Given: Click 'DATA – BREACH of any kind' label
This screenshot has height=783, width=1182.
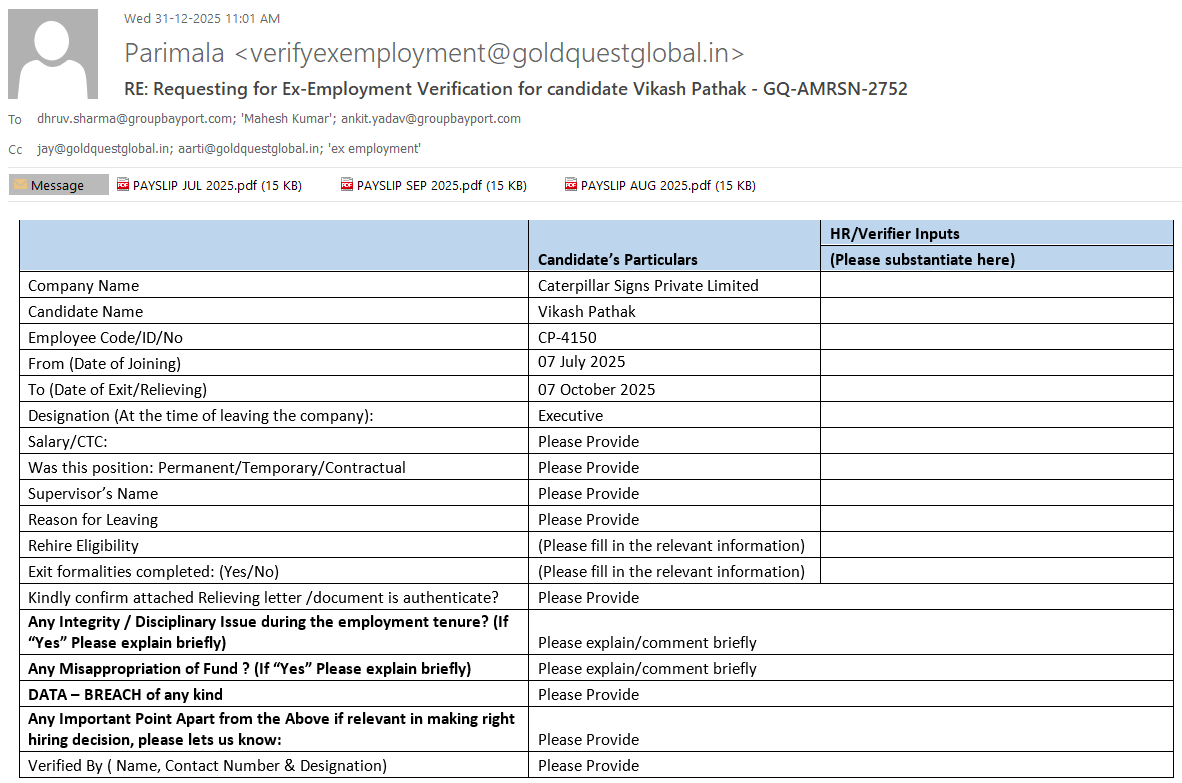Looking at the screenshot, I should coord(125,695).
